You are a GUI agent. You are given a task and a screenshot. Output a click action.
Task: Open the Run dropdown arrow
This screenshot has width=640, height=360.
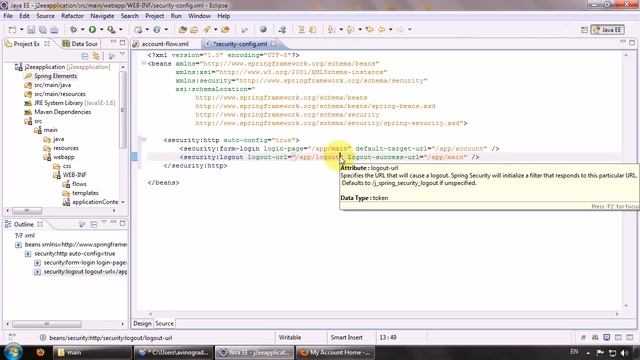[x=101, y=29]
